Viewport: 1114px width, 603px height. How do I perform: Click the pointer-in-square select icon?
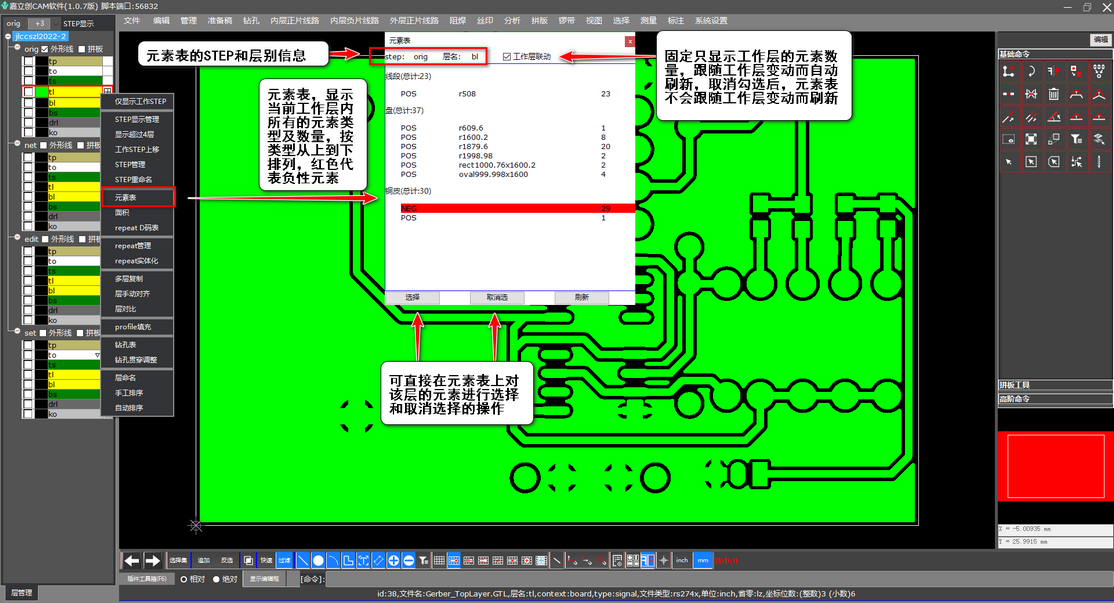coord(1031,162)
